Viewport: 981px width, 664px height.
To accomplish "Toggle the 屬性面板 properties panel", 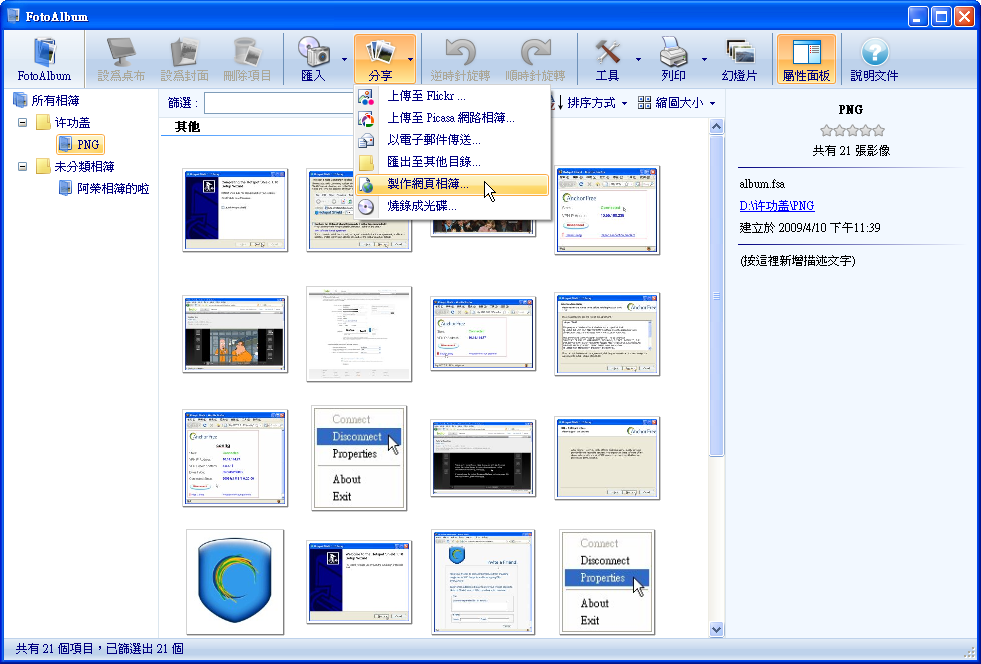I will click(x=806, y=60).
